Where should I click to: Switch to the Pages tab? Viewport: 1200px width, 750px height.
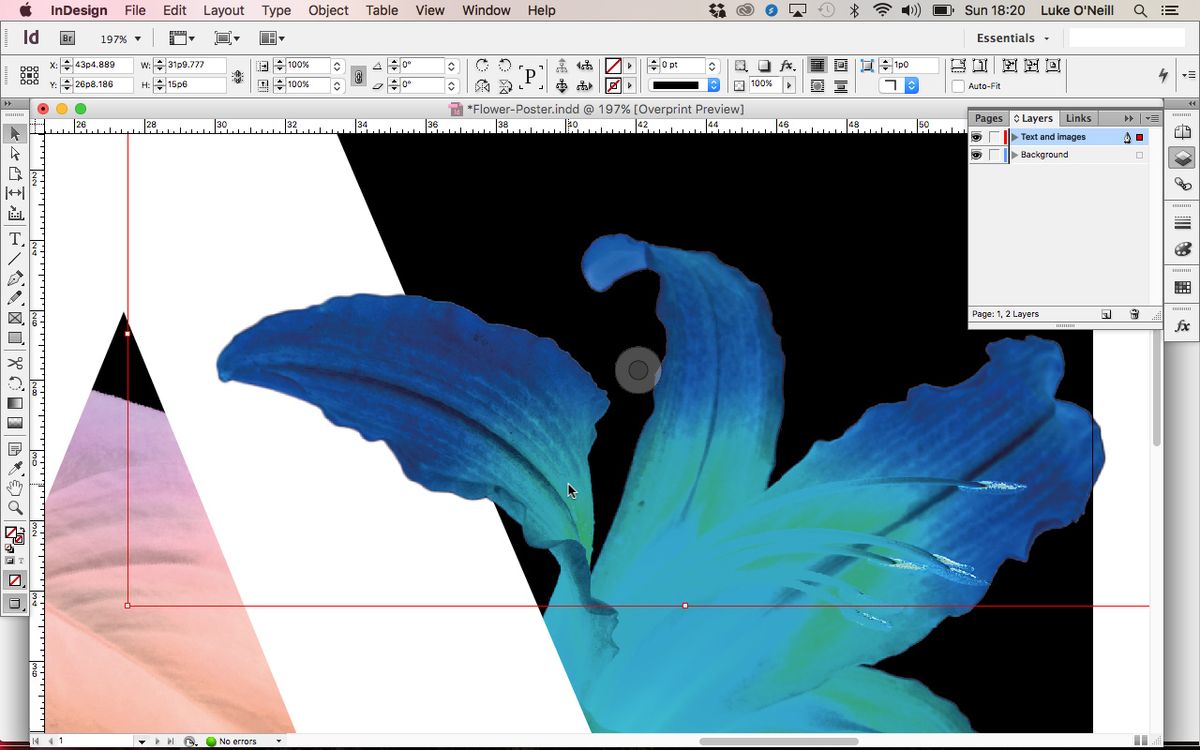[988, 118]
